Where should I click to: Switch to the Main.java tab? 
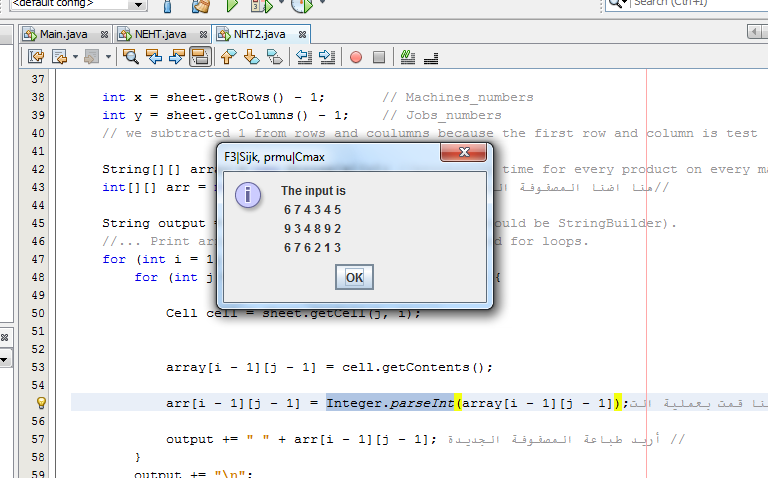pyautogui.click(x=64, y=34)
